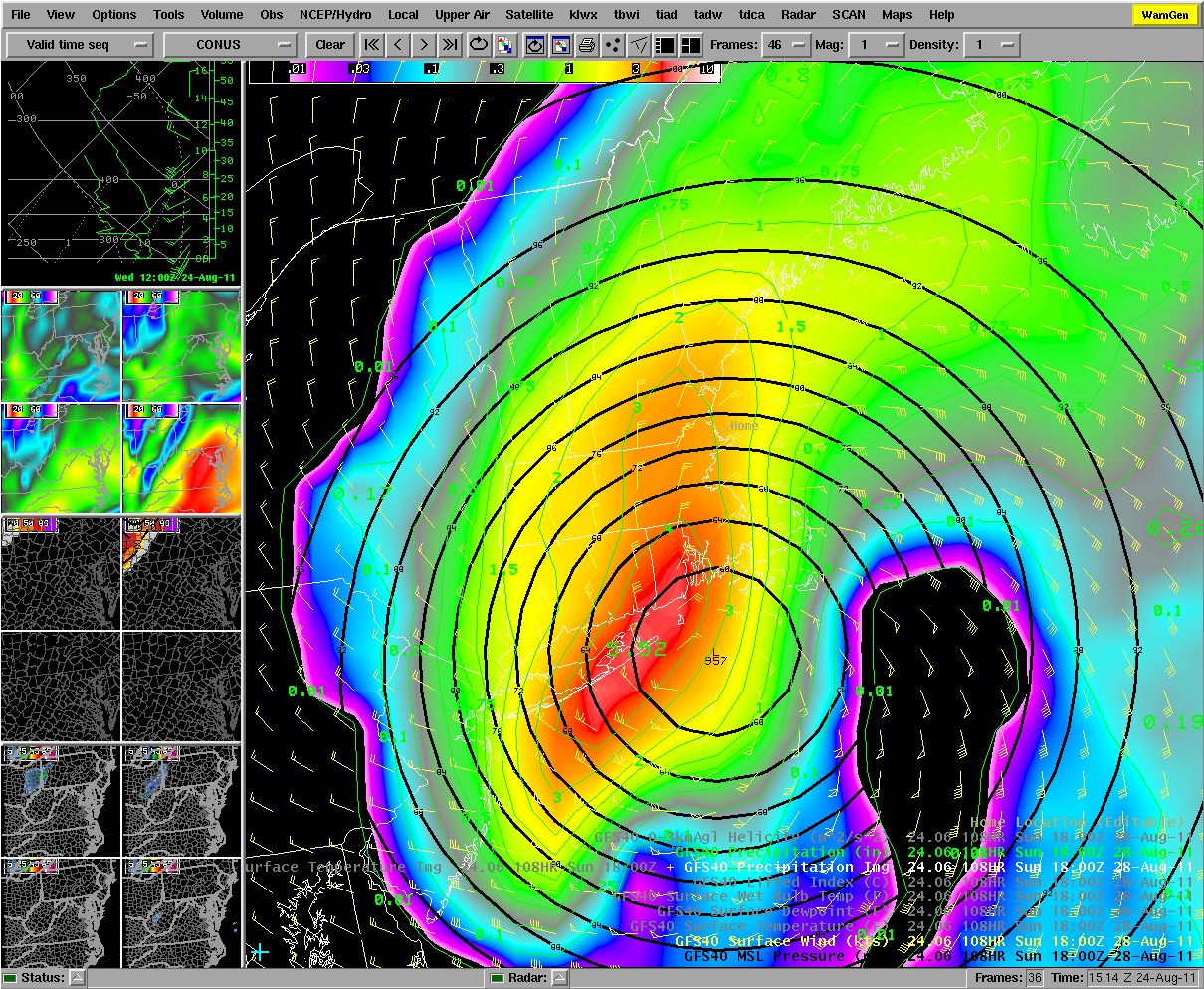
Task: Open the CONUS scale dropdown
Action: click(231, 45)
